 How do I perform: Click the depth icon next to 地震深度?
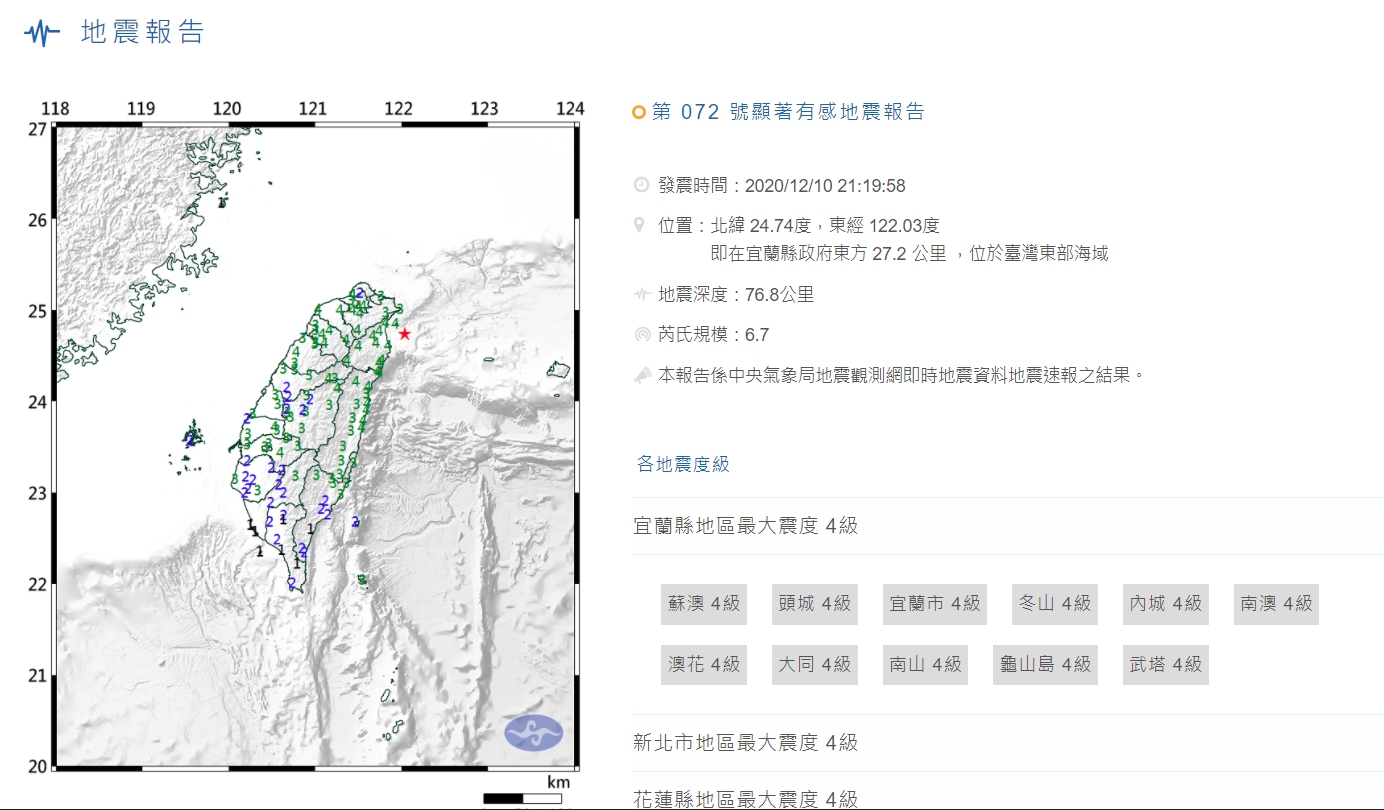click(641, 295)
